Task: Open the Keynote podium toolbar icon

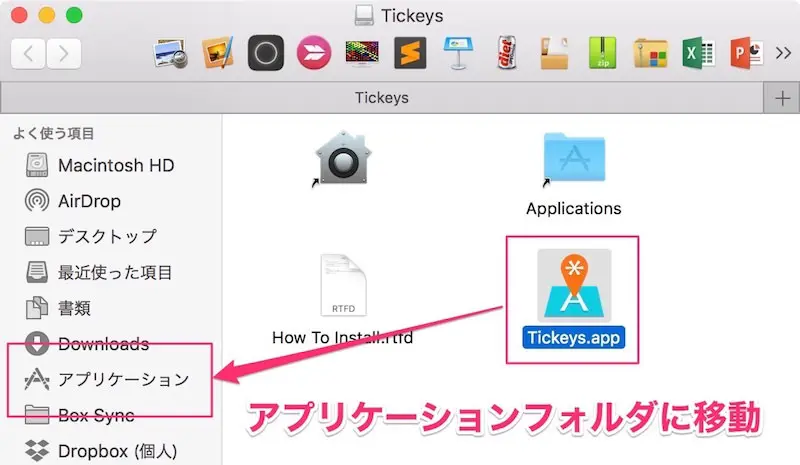Action: (458, 53)
